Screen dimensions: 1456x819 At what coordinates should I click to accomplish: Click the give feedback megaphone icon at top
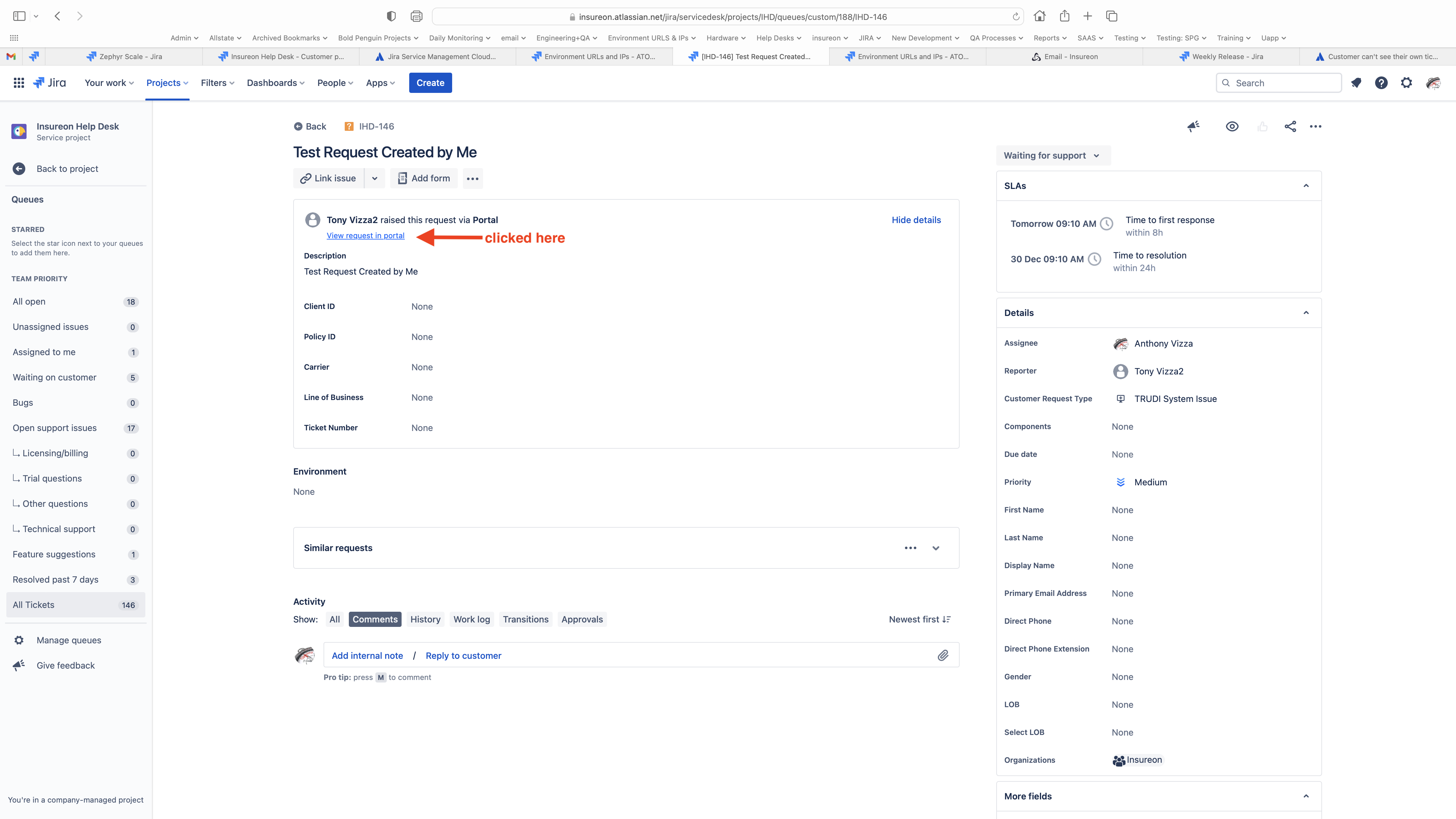pyautogui.click(x=1193, y=127)
